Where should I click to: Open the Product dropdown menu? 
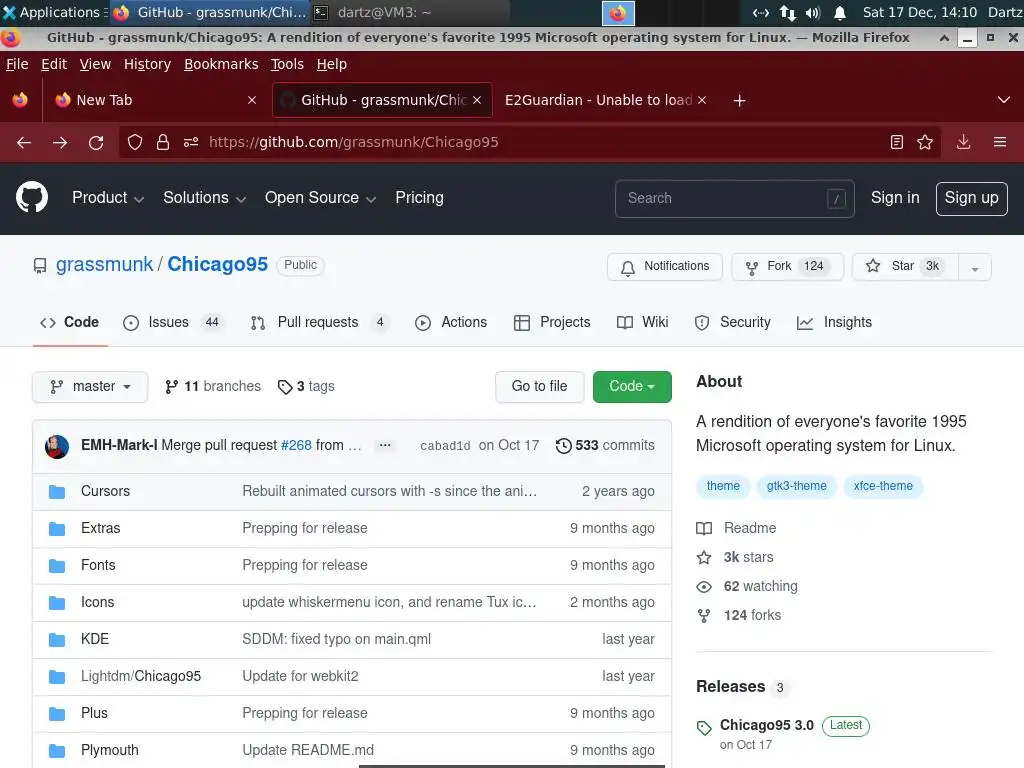click(x=108, y=198)
